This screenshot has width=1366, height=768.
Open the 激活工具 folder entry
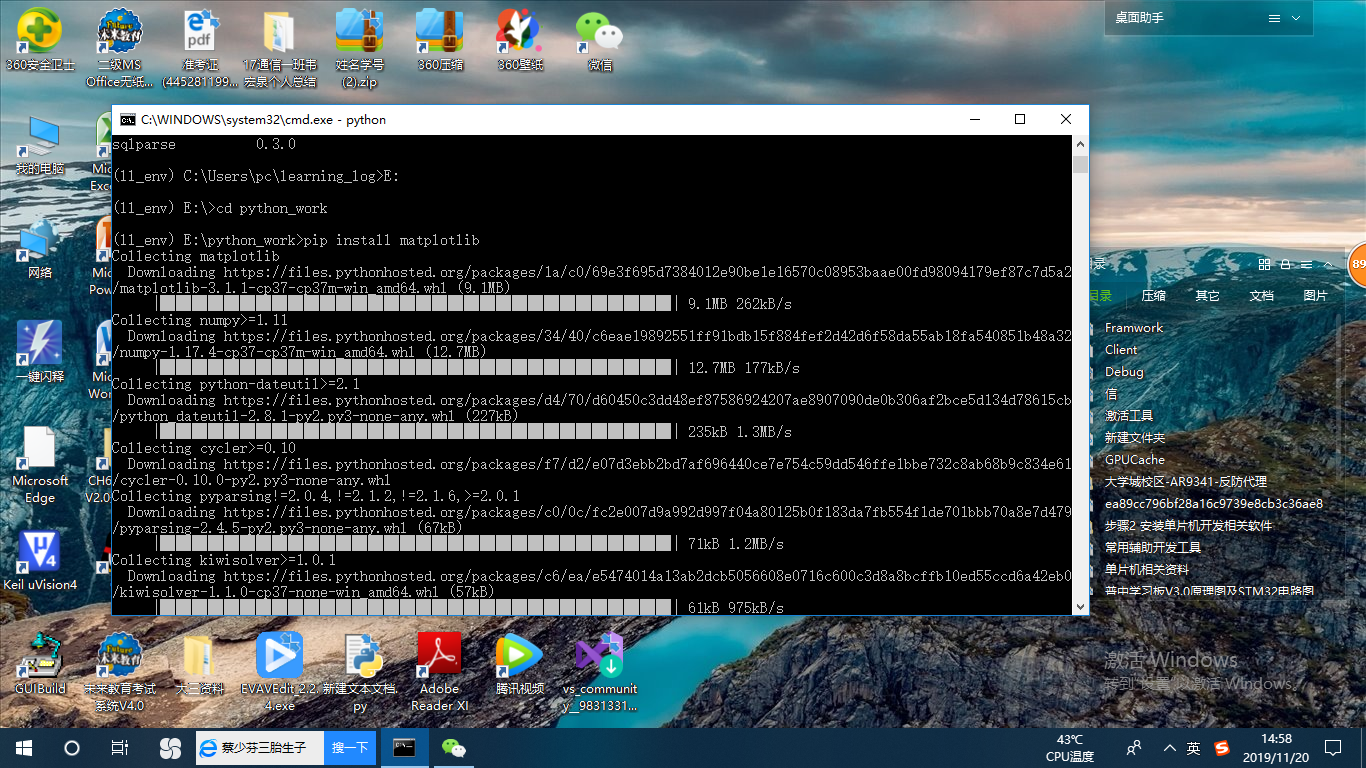coord(1129,416)
